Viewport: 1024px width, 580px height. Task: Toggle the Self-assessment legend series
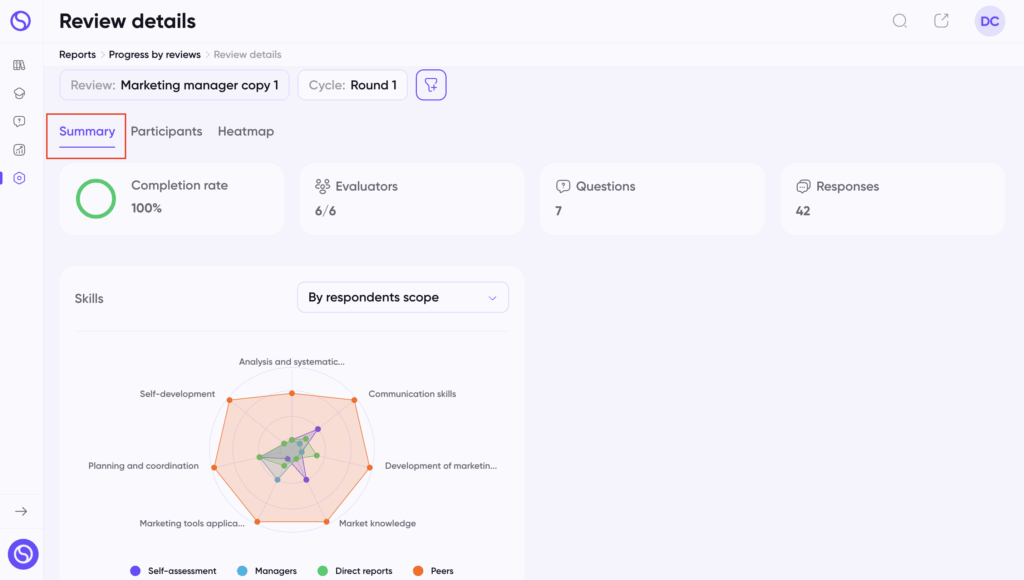pos(173,571)
